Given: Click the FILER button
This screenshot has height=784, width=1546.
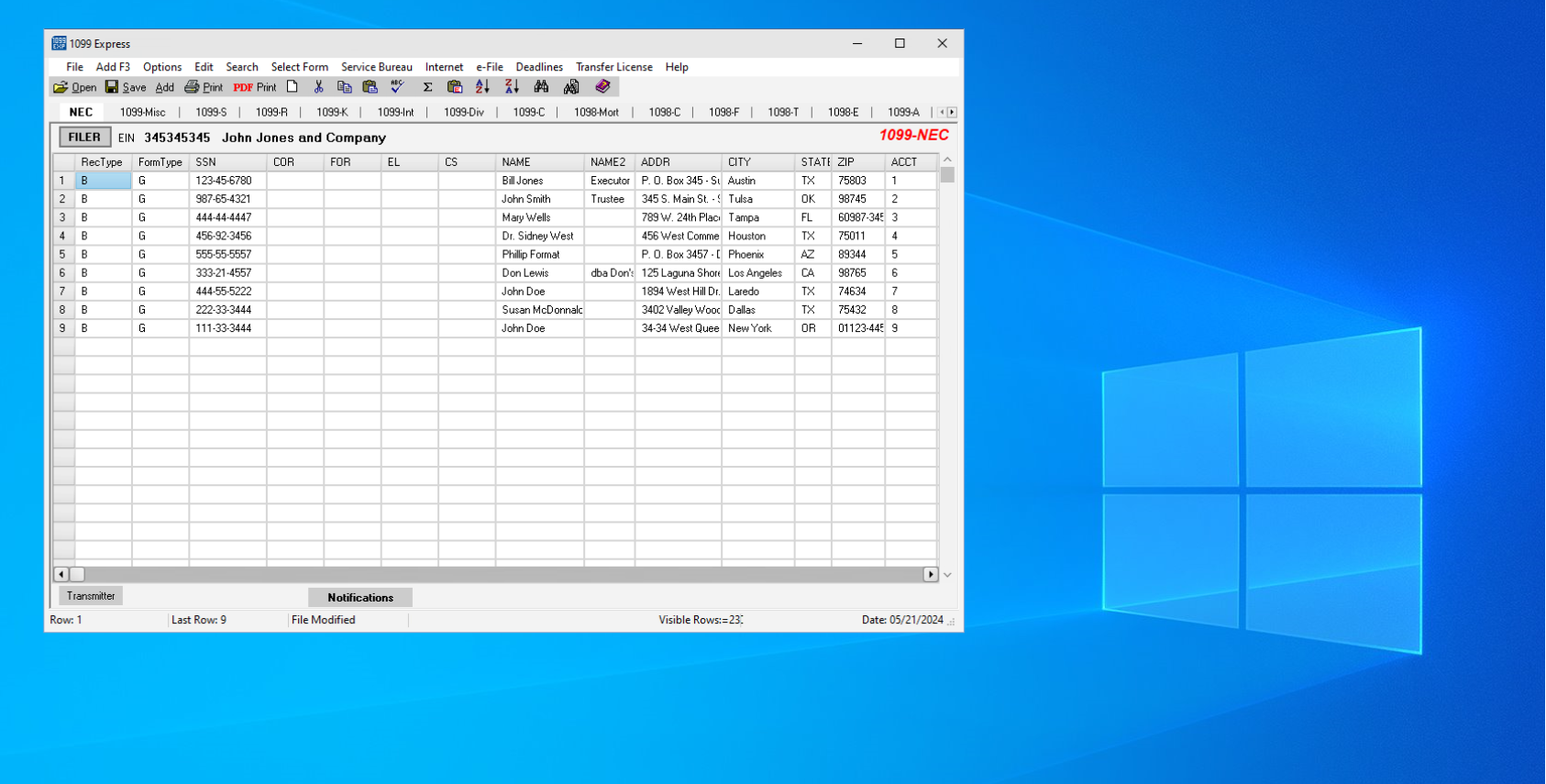Looking at the screenshot, I should pos(84,138).
